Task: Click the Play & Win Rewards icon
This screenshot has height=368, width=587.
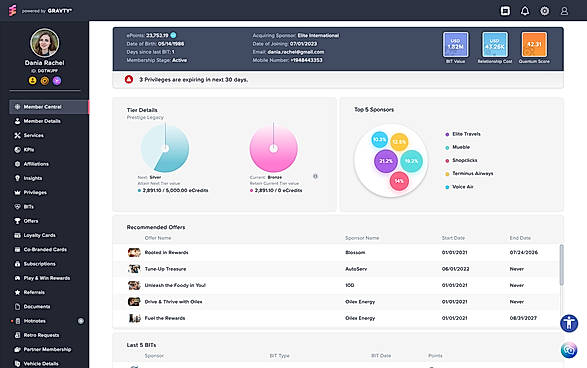Action: tap(17, 278)
